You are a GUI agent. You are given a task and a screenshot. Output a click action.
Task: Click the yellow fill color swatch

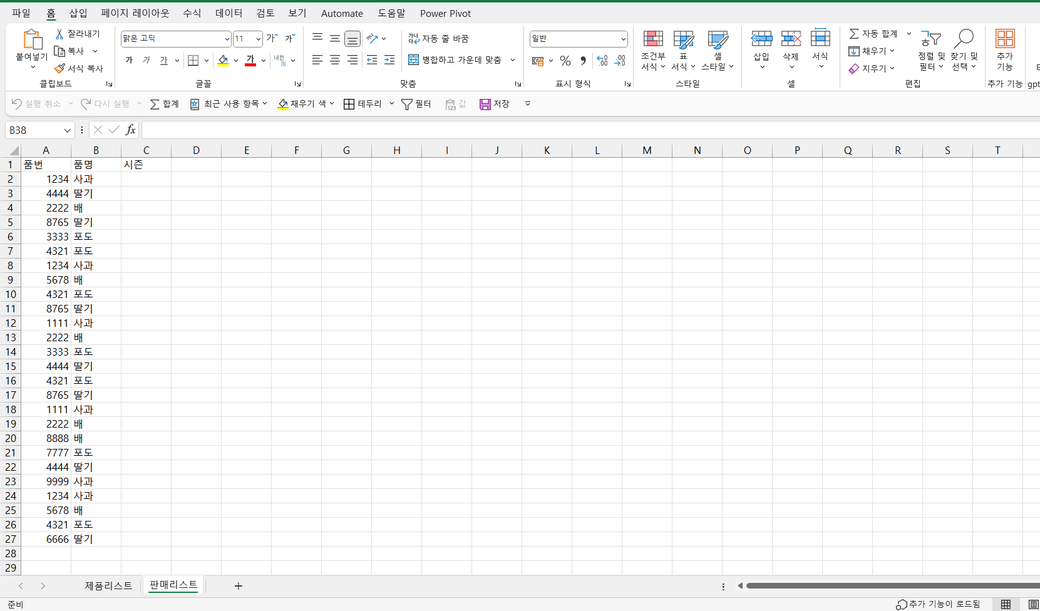coord(223,61)
